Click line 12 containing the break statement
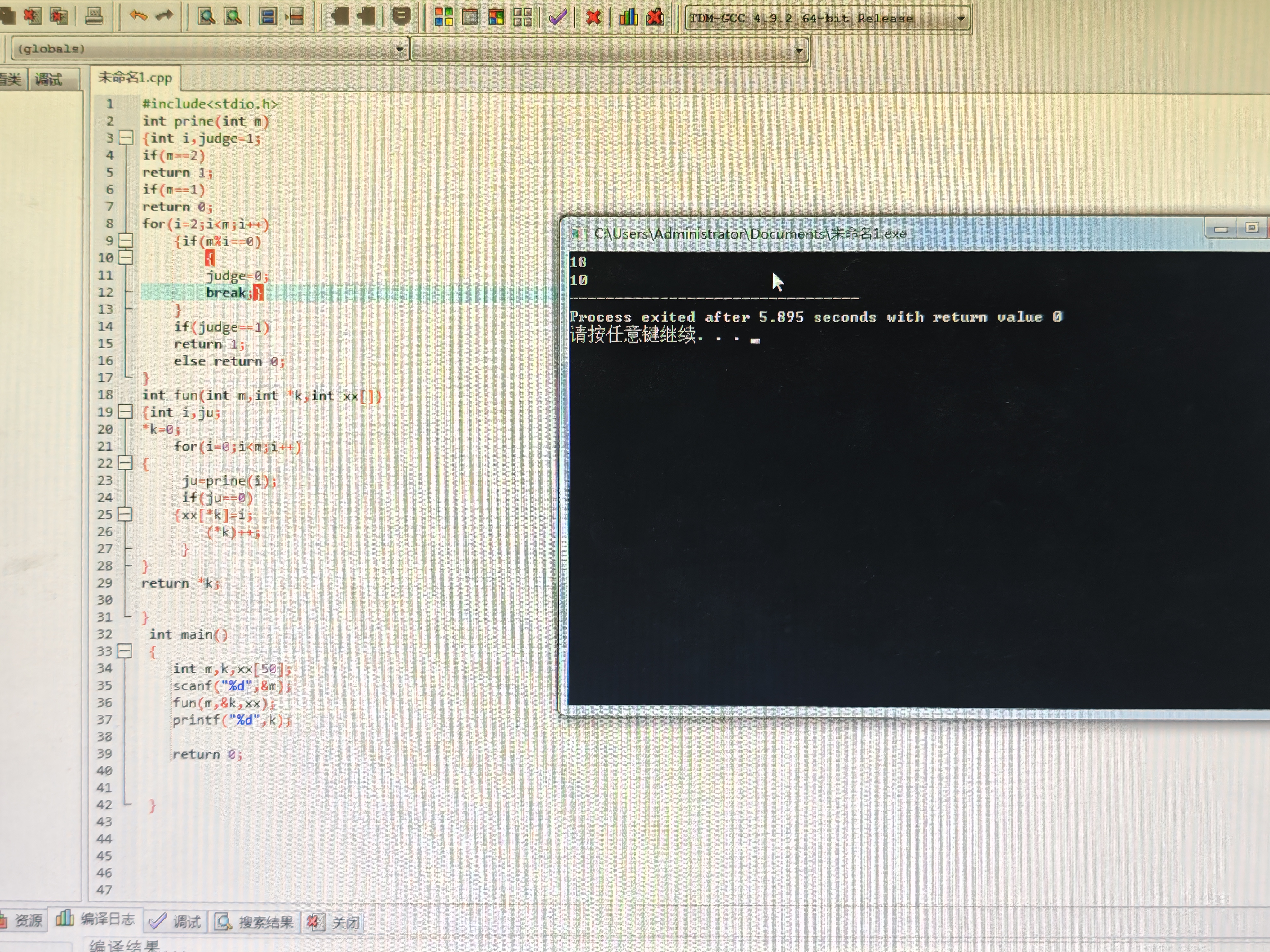Image resolution: width=1270 pixels, height=952 pixels. 226,293
